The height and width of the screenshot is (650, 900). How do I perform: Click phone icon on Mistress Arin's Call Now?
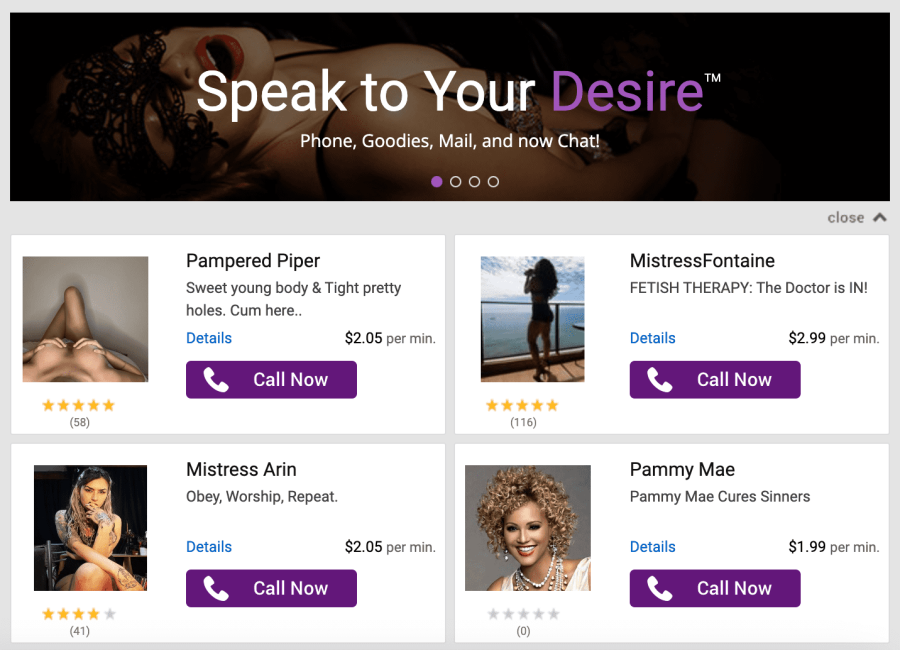point(216,588)
